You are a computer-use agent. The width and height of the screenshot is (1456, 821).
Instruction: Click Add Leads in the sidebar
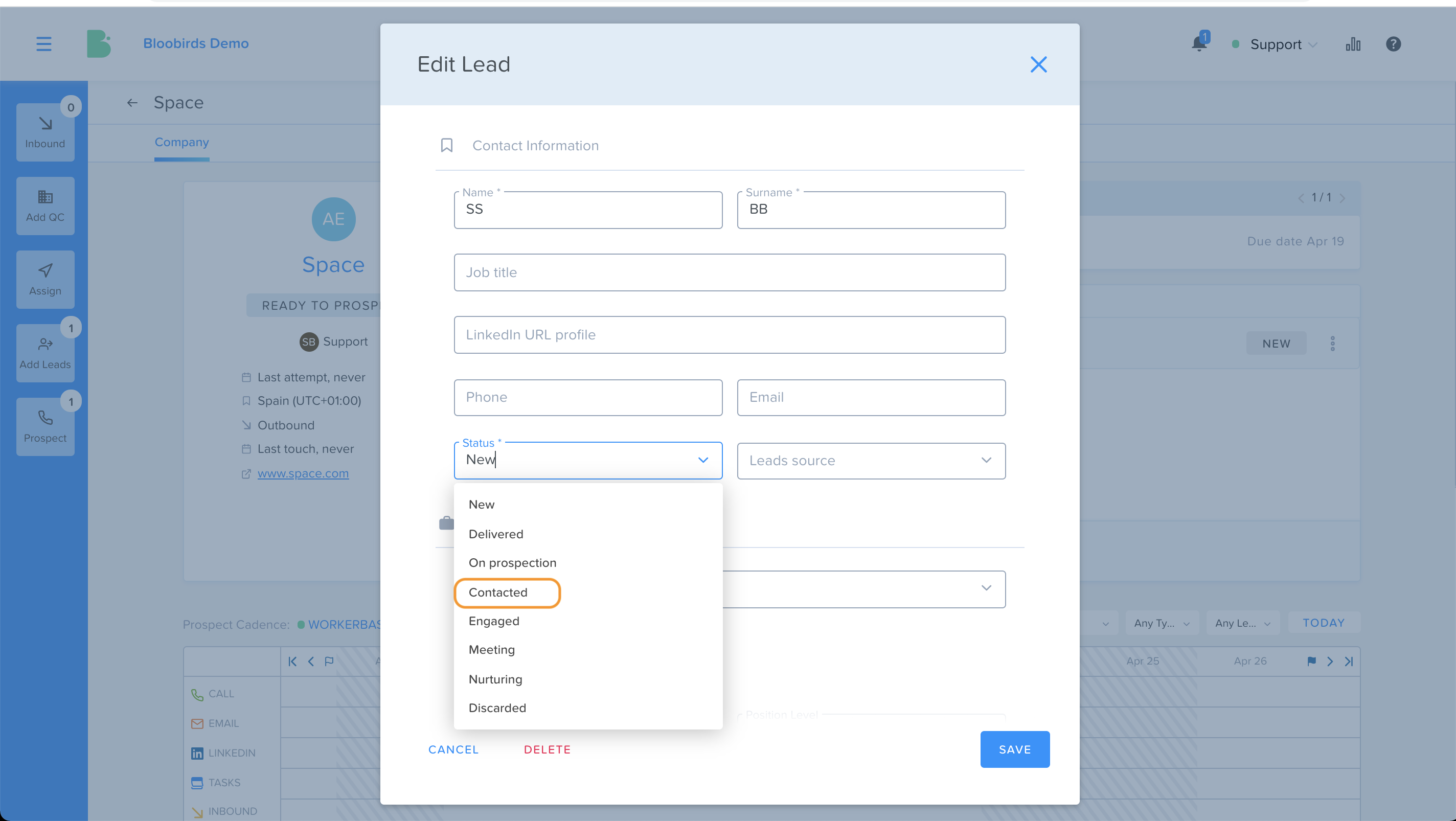click(x=45, y=353)
